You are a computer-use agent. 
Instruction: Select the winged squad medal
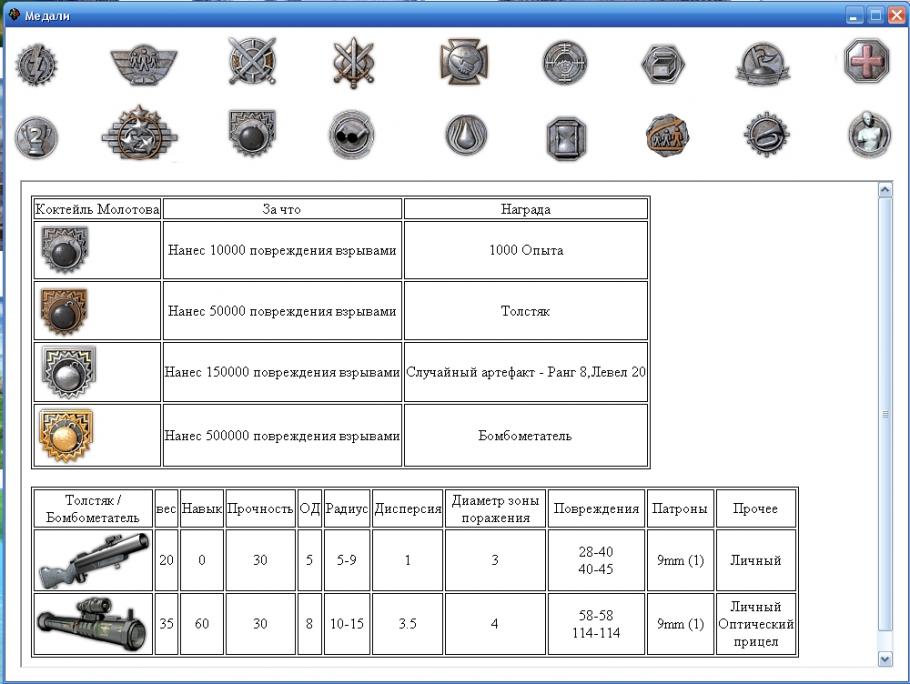[143, 65]
